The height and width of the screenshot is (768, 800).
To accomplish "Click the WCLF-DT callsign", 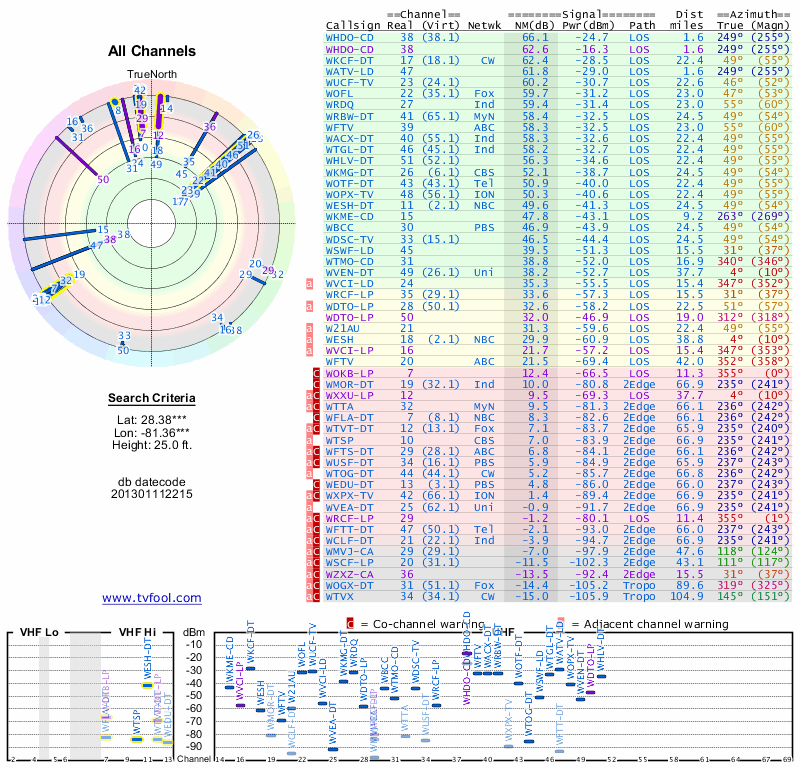I will 349,540.
